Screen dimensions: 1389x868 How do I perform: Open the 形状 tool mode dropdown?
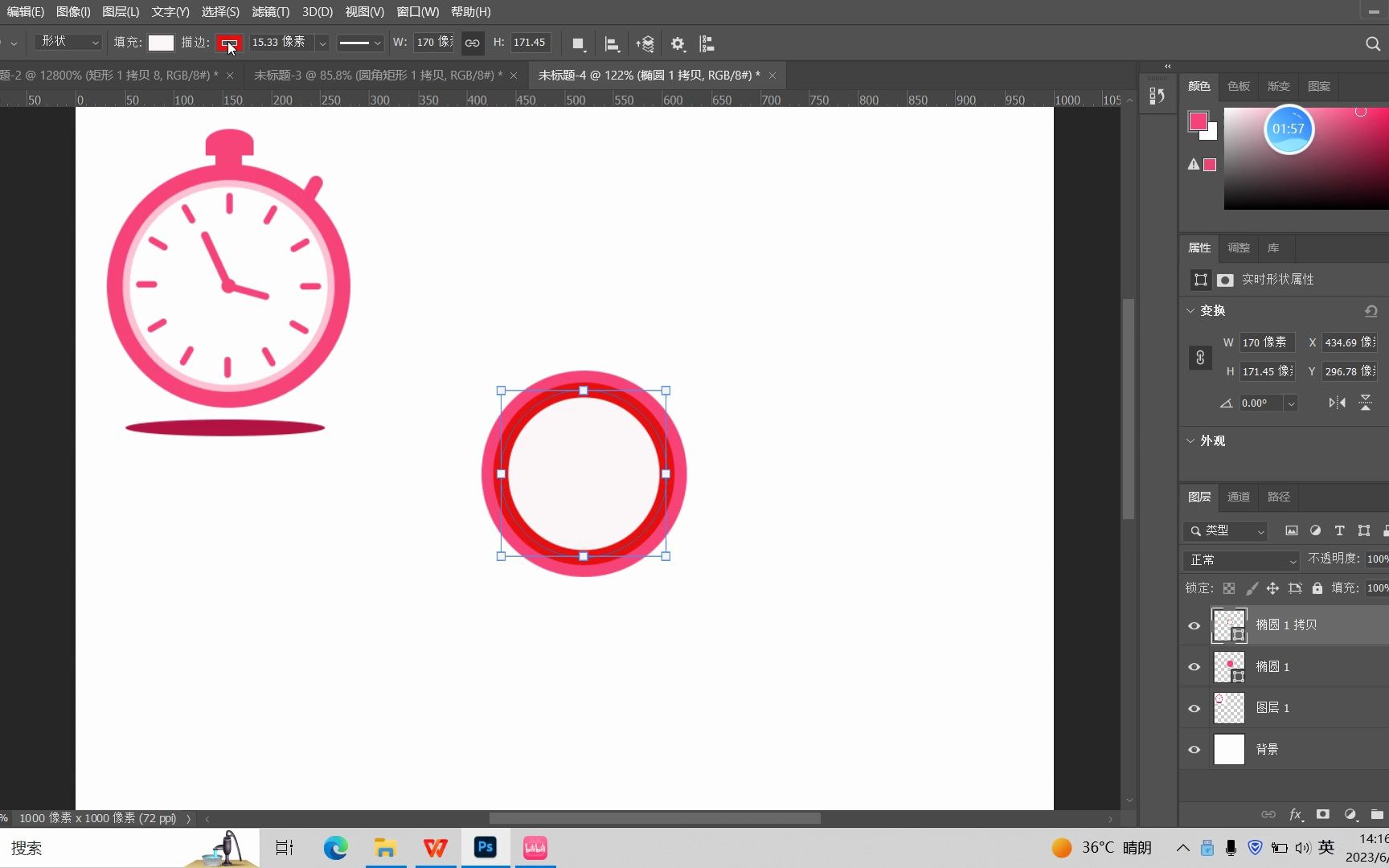click(69, 42)
